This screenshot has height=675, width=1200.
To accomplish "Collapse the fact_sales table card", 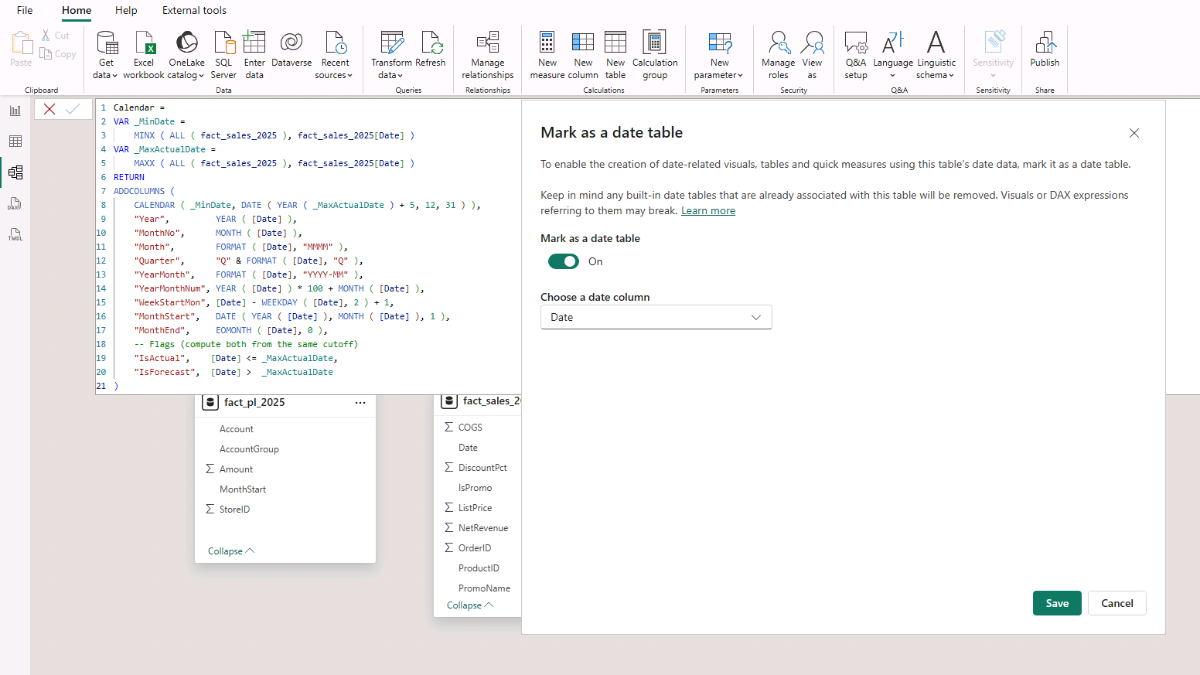I will pyautogui.click(x=470, y=605).
